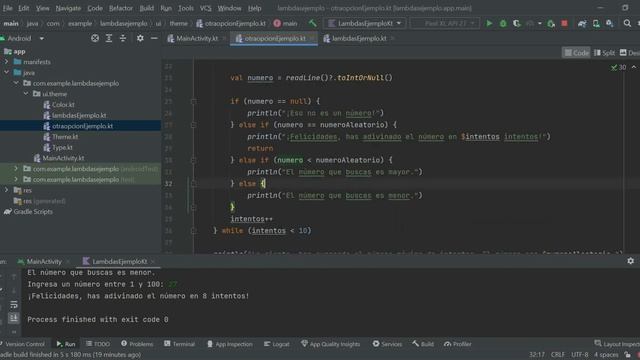Image resolution: width=640 pixels, height=360 pixels.
Task: Open the Pixel XL device selector dropdown
Action: coord(444,24)
